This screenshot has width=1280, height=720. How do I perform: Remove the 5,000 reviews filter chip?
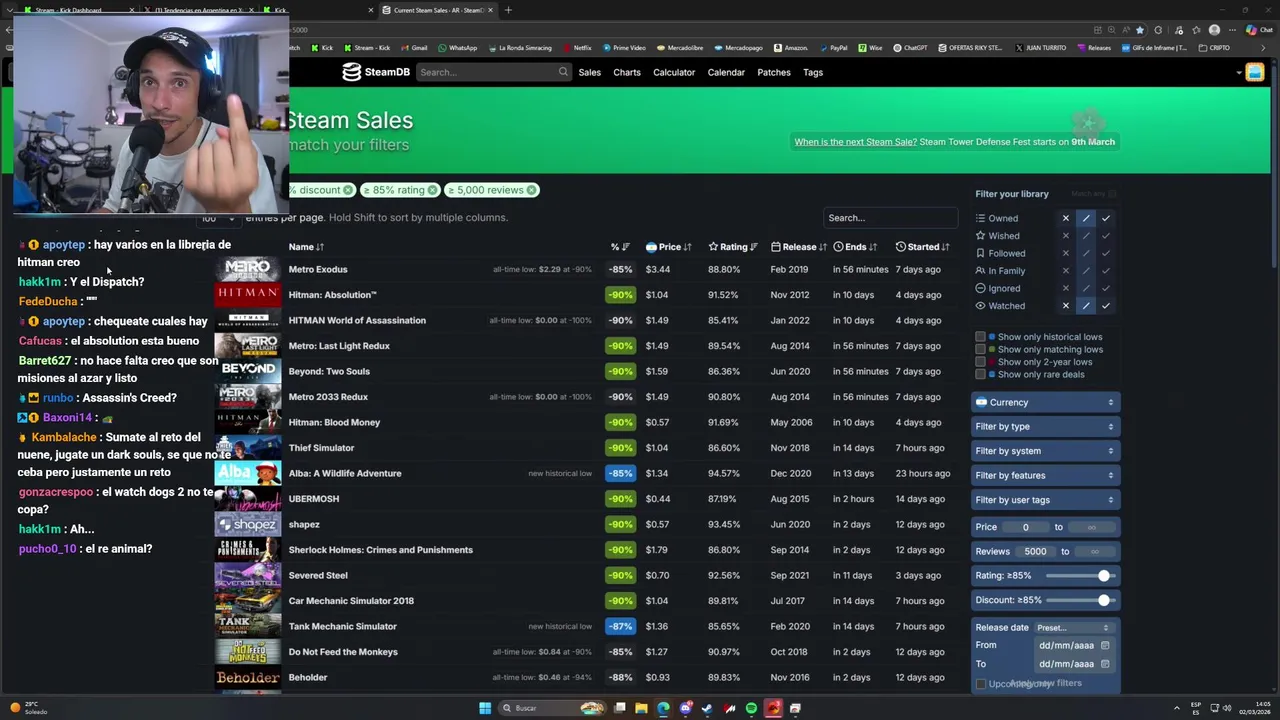[531, 190]
